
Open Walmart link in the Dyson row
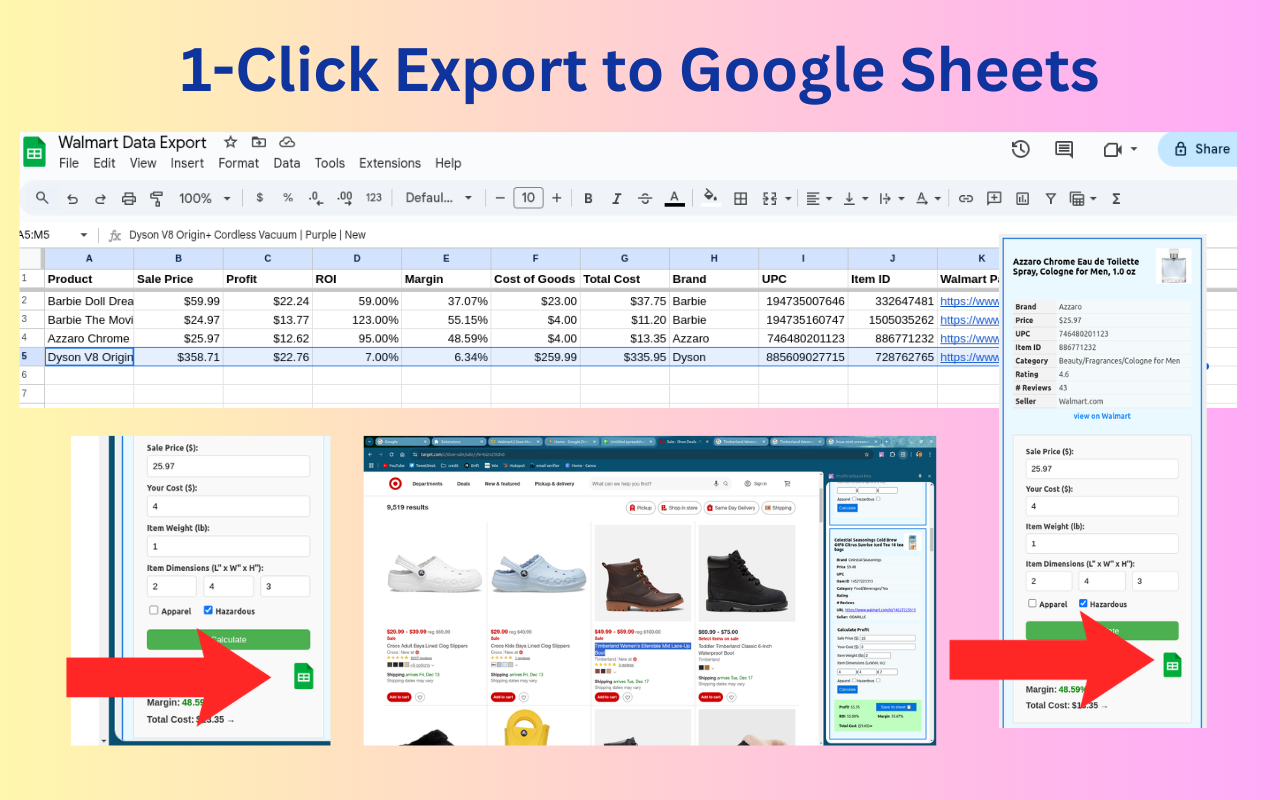coord(969,357)
